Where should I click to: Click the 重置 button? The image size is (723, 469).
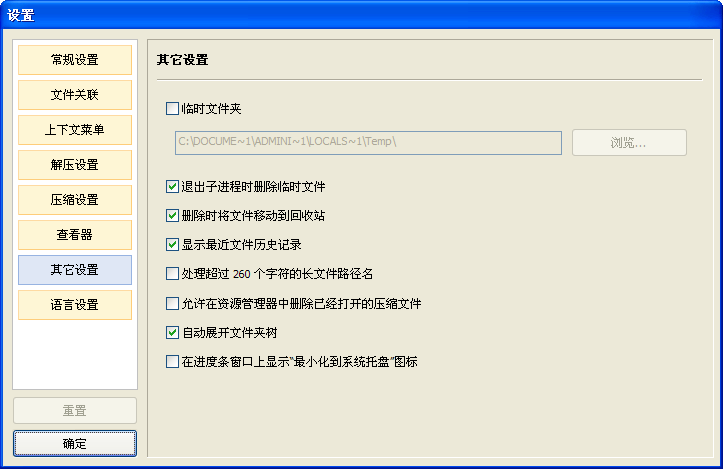click(x=75, y=410)
